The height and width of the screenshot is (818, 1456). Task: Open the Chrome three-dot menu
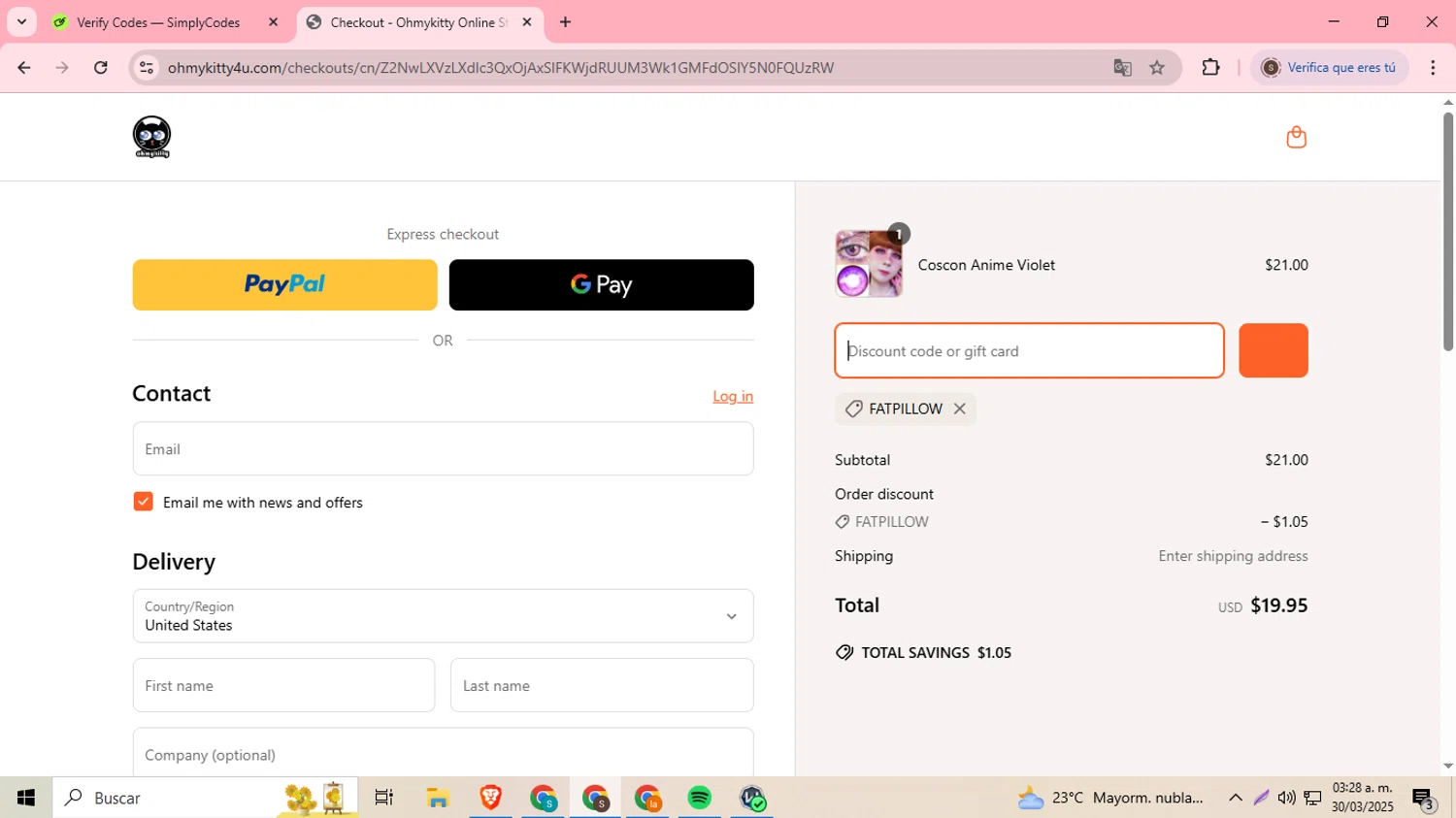point(1433,68)
